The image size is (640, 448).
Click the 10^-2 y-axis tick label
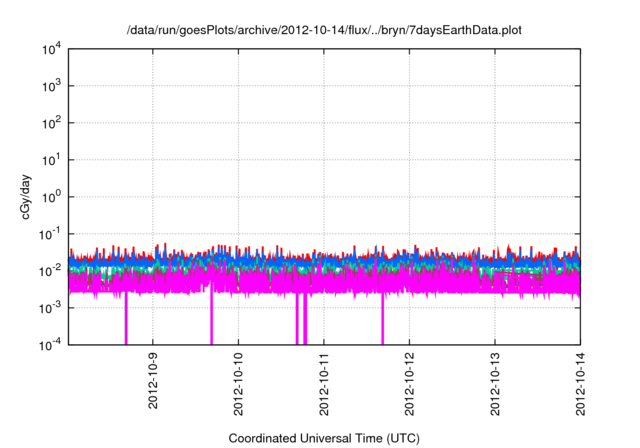[50, 271]
